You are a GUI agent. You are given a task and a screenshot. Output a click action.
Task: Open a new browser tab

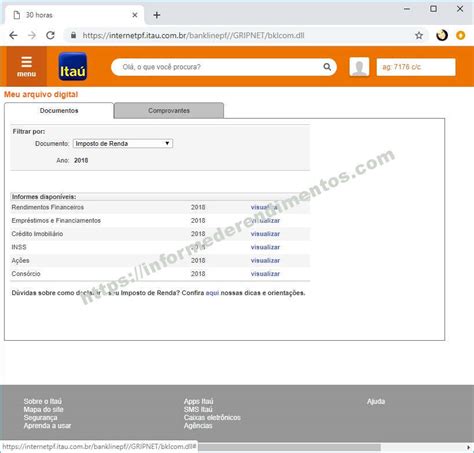[157, 15]
